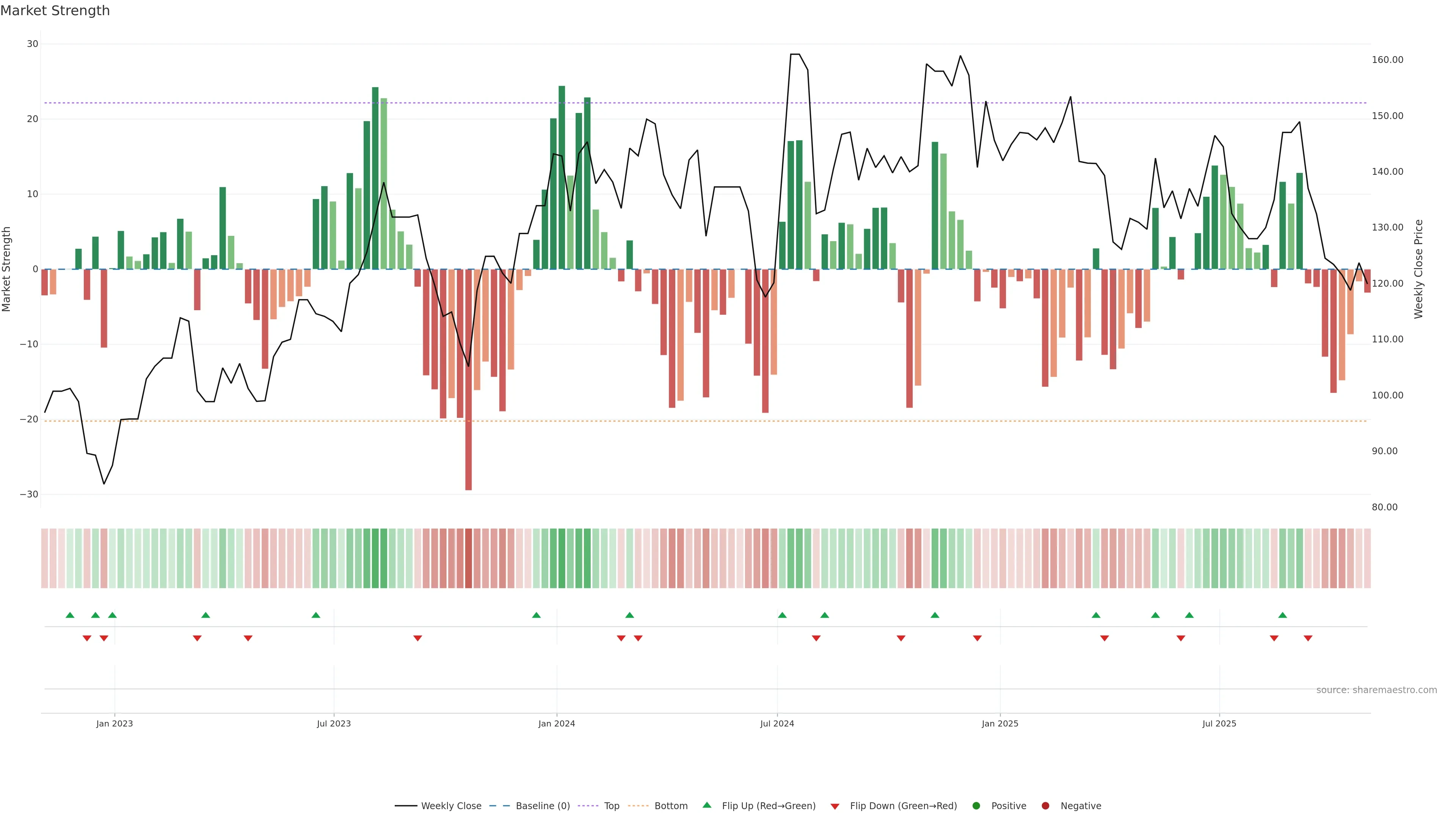
Task: Click green circle icon for Positive legend
Action: pyautogui.click(x=976, y=805)
